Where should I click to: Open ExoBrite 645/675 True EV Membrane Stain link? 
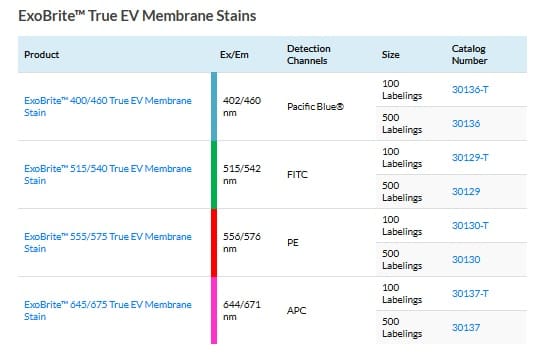pyautogui.click(x=108, y=311)
